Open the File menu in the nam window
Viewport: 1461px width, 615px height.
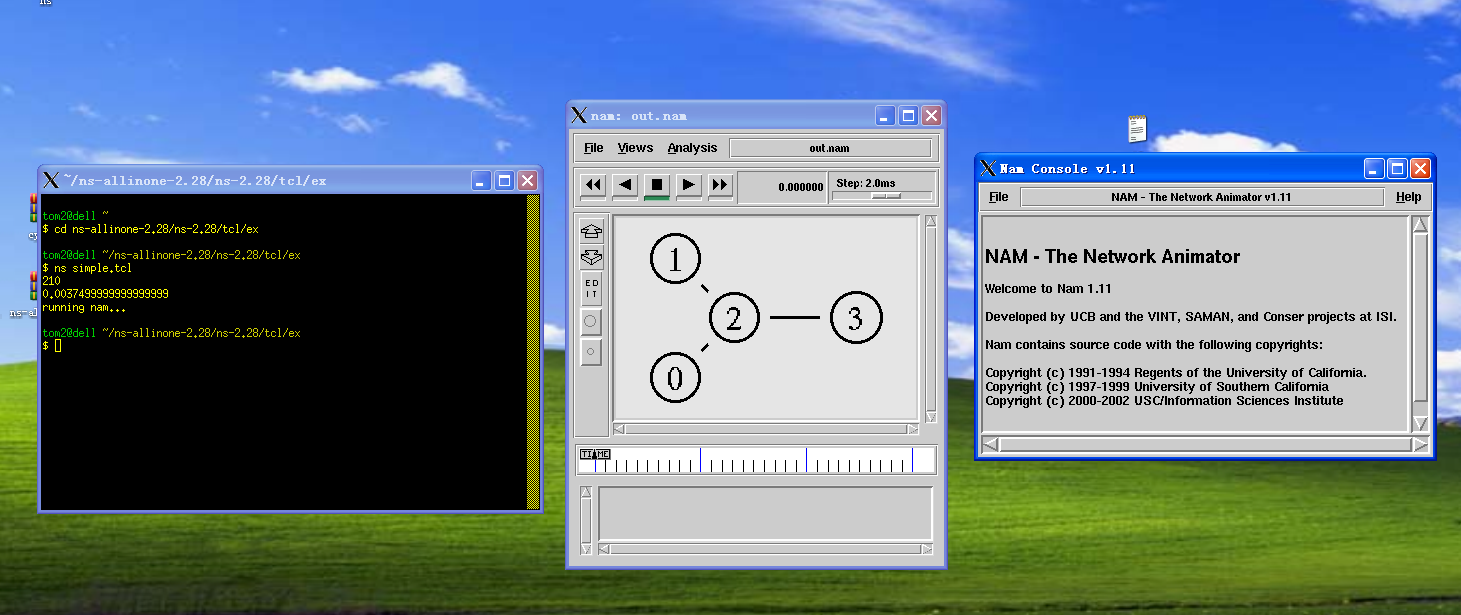(593, 147)
